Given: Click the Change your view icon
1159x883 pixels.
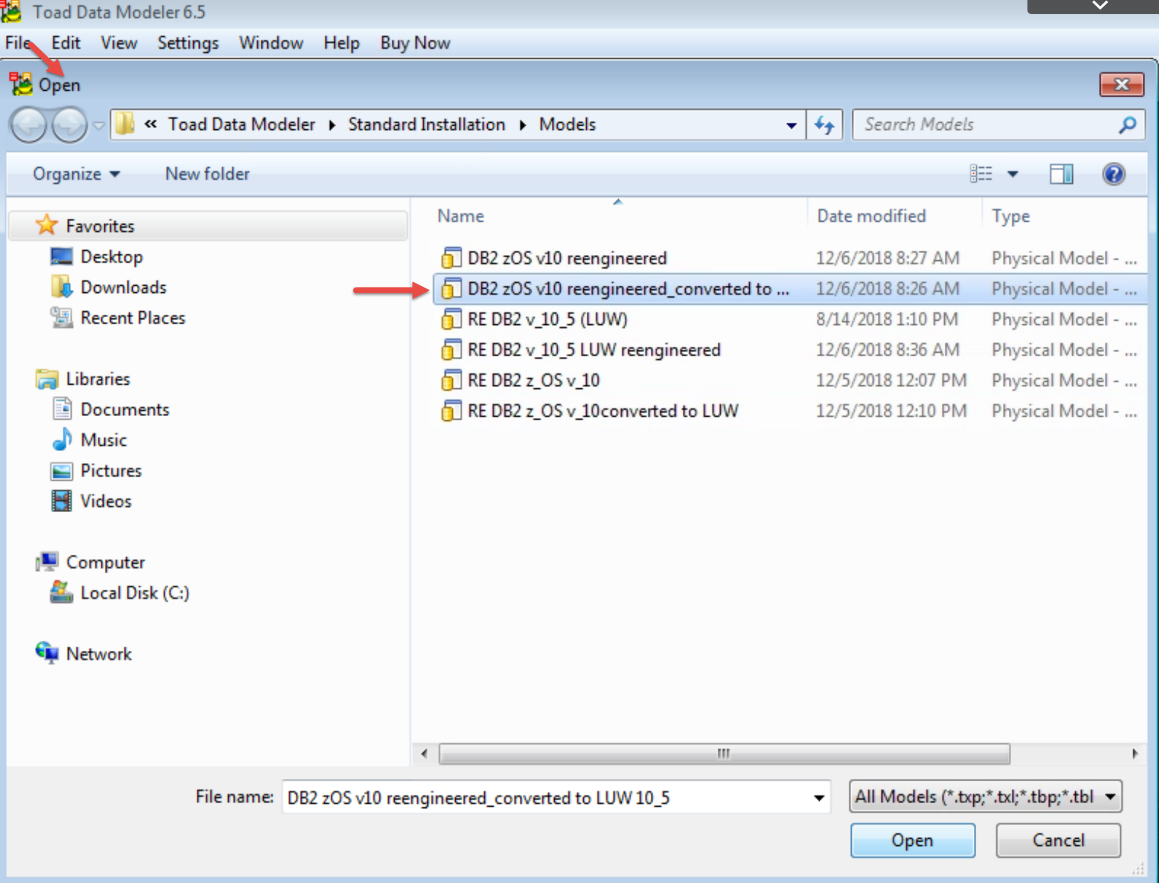Looking at the screenshot, I should pyautogui.click(x=981, y=174).
